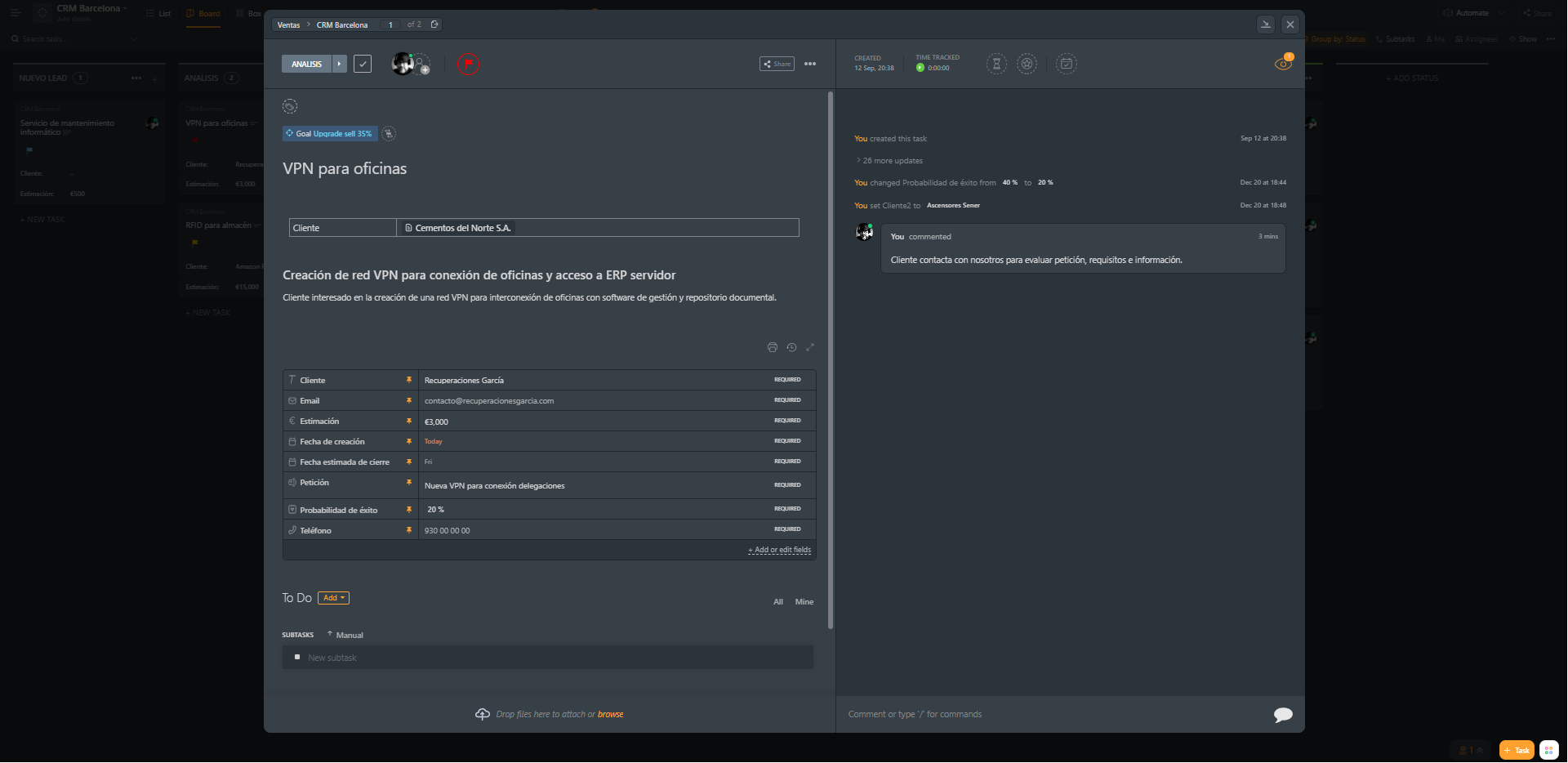Click the Add or edit fields link

[779, 550]
